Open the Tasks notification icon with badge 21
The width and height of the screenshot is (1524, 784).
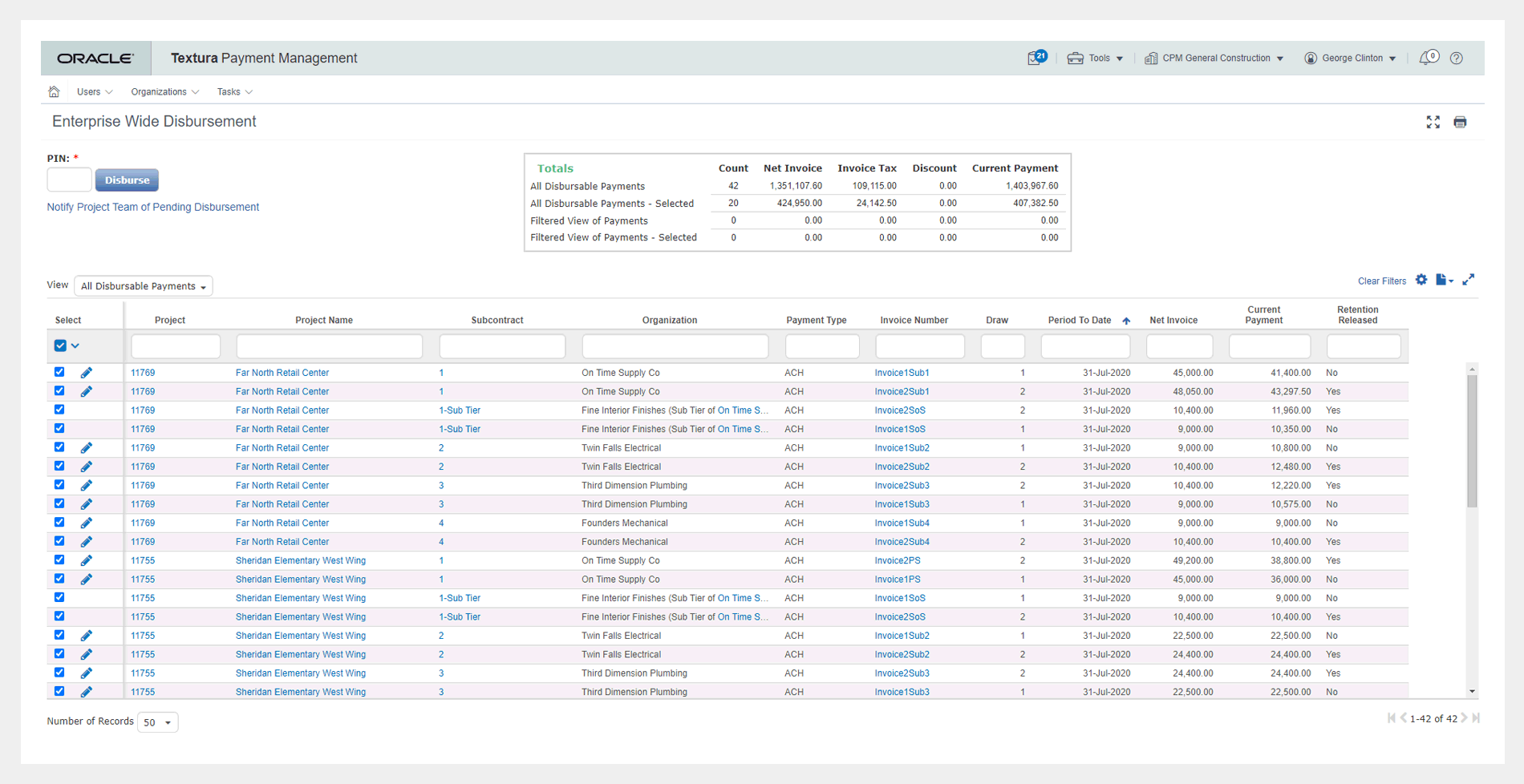(x=1036, y=58)
